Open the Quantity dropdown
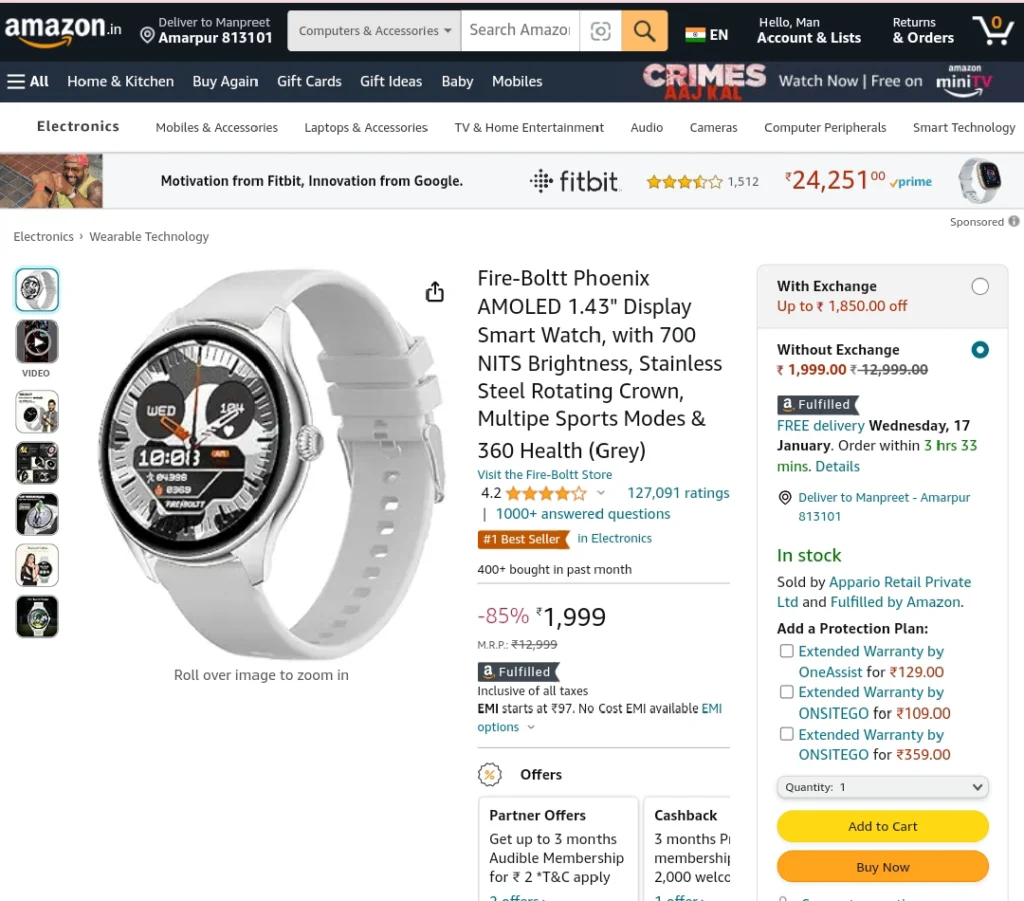Viewport: 1024px width, 901px height. pos(882,787)
